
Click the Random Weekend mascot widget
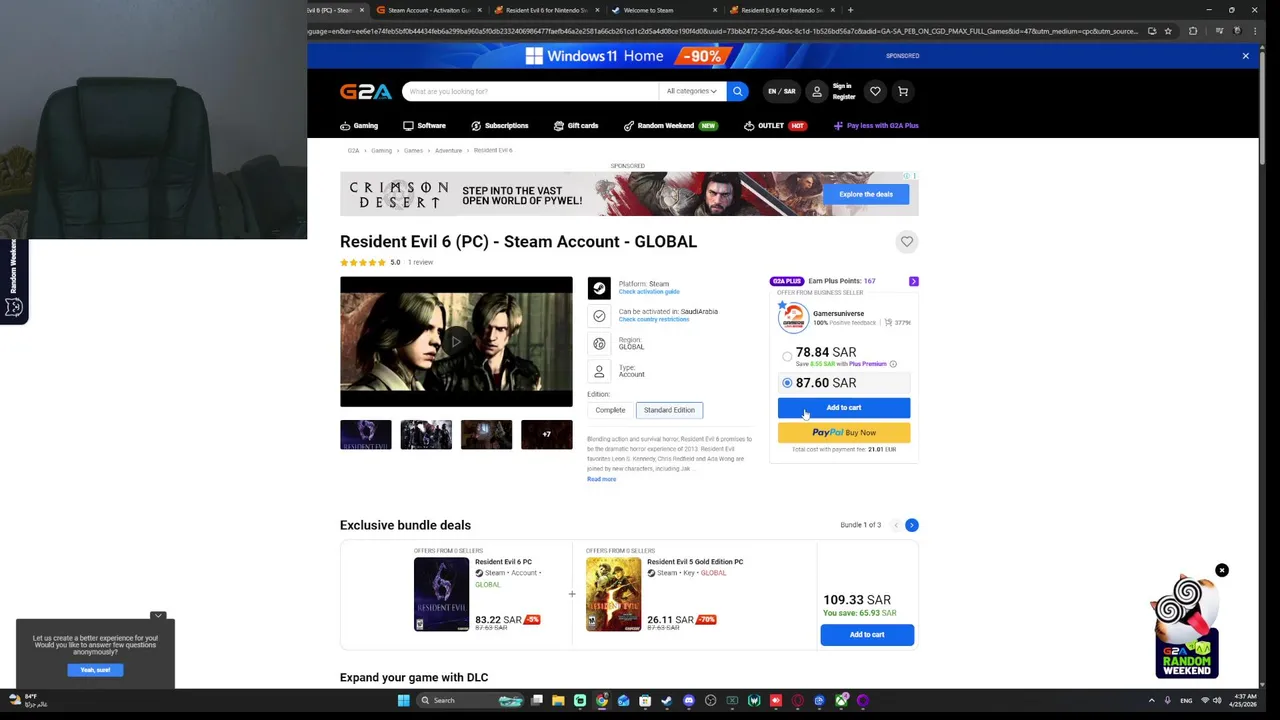1187,628
